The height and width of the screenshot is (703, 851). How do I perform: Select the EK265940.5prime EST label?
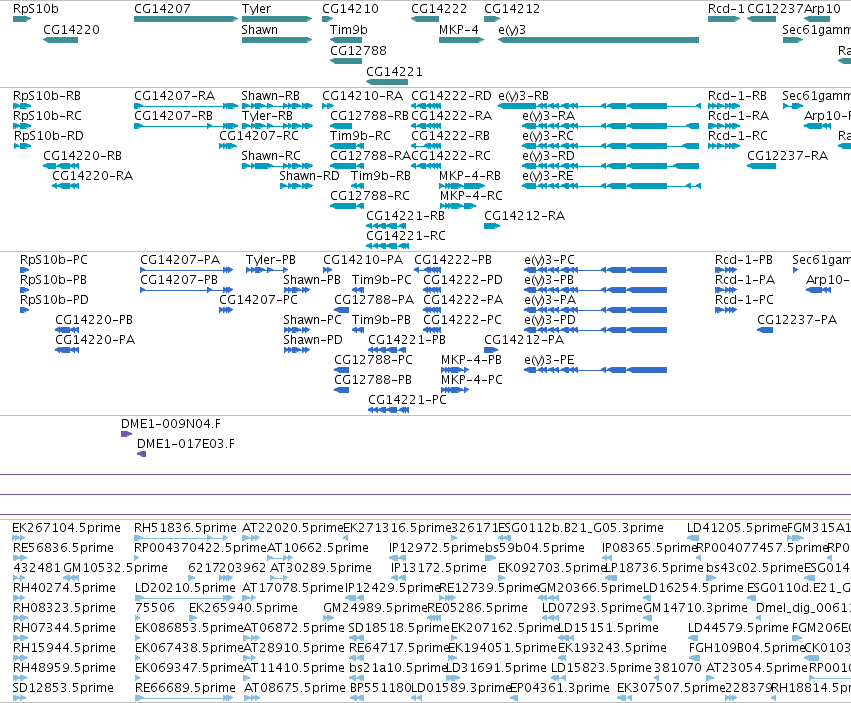243,608
